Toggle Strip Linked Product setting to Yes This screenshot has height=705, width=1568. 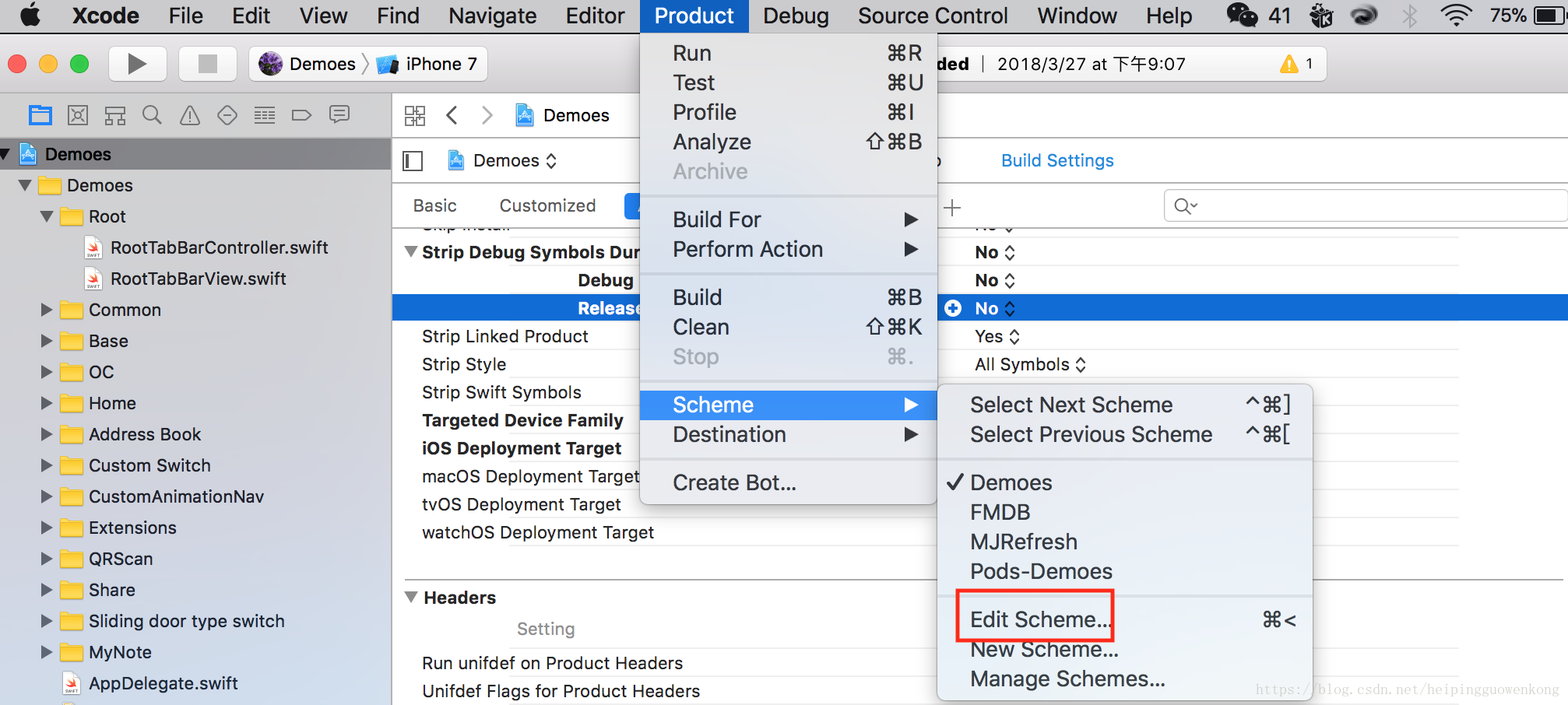click(x=997, y=336)
